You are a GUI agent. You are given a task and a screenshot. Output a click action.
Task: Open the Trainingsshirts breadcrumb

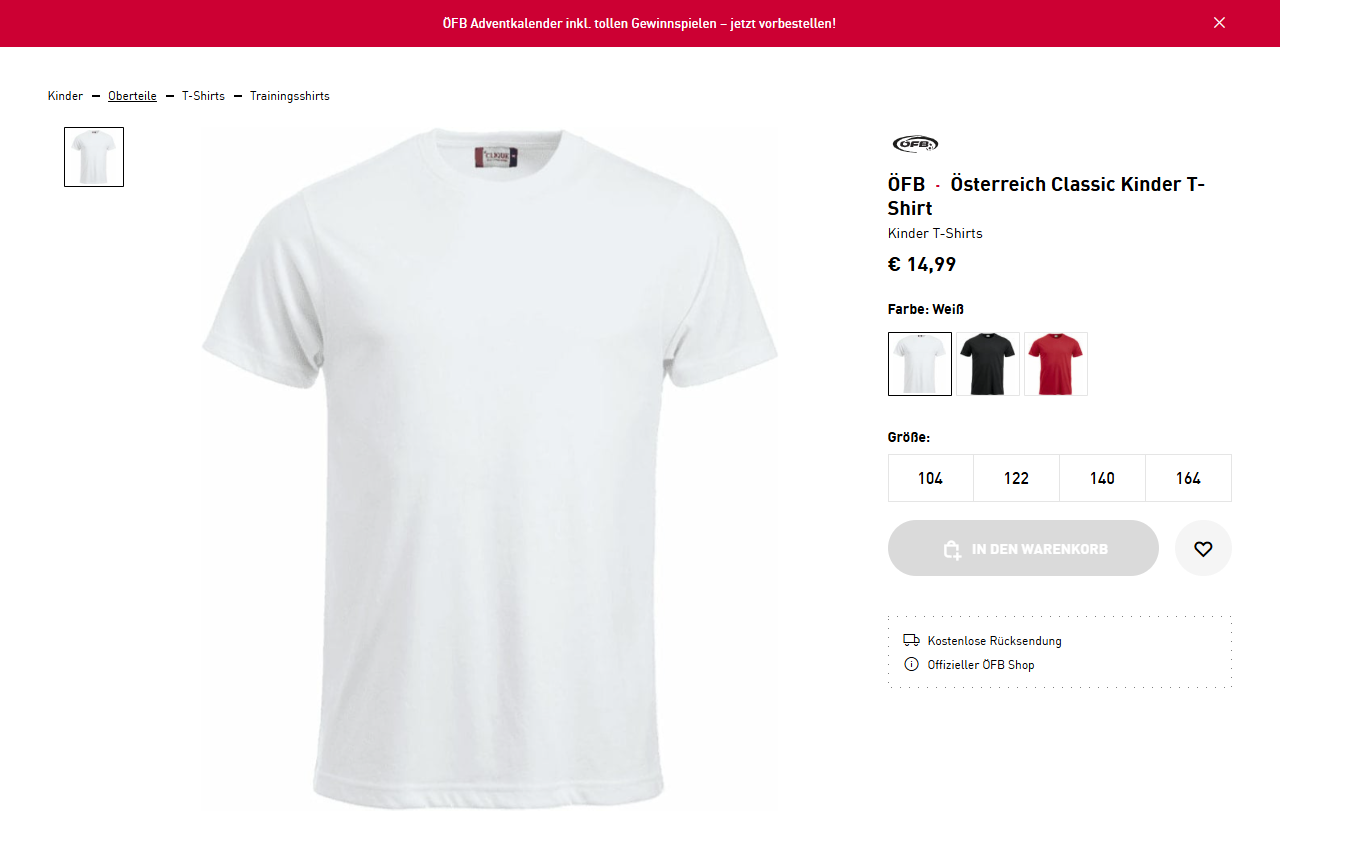[289, 96]
